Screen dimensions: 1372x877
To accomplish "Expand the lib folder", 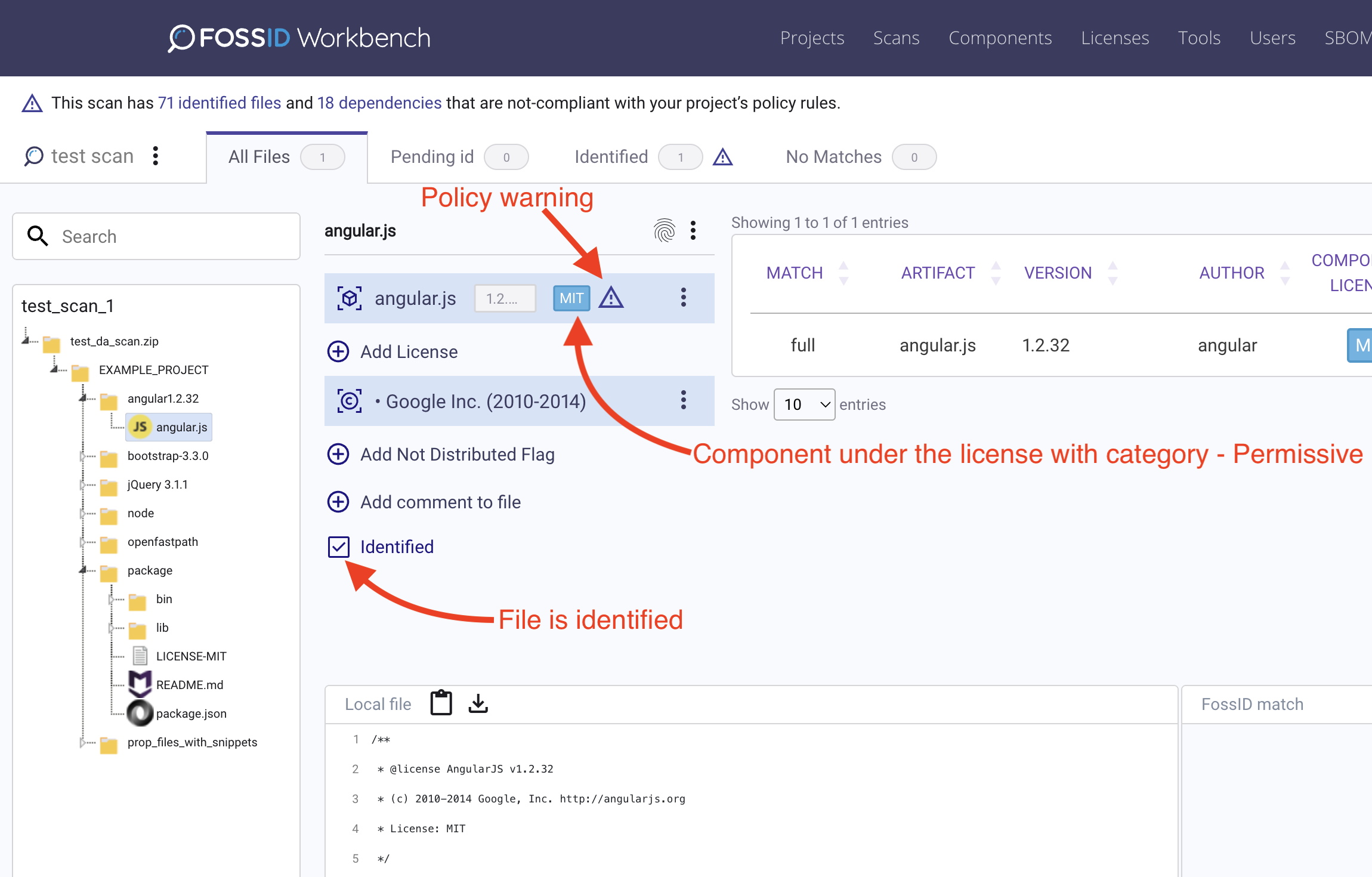I will point(112,628).
